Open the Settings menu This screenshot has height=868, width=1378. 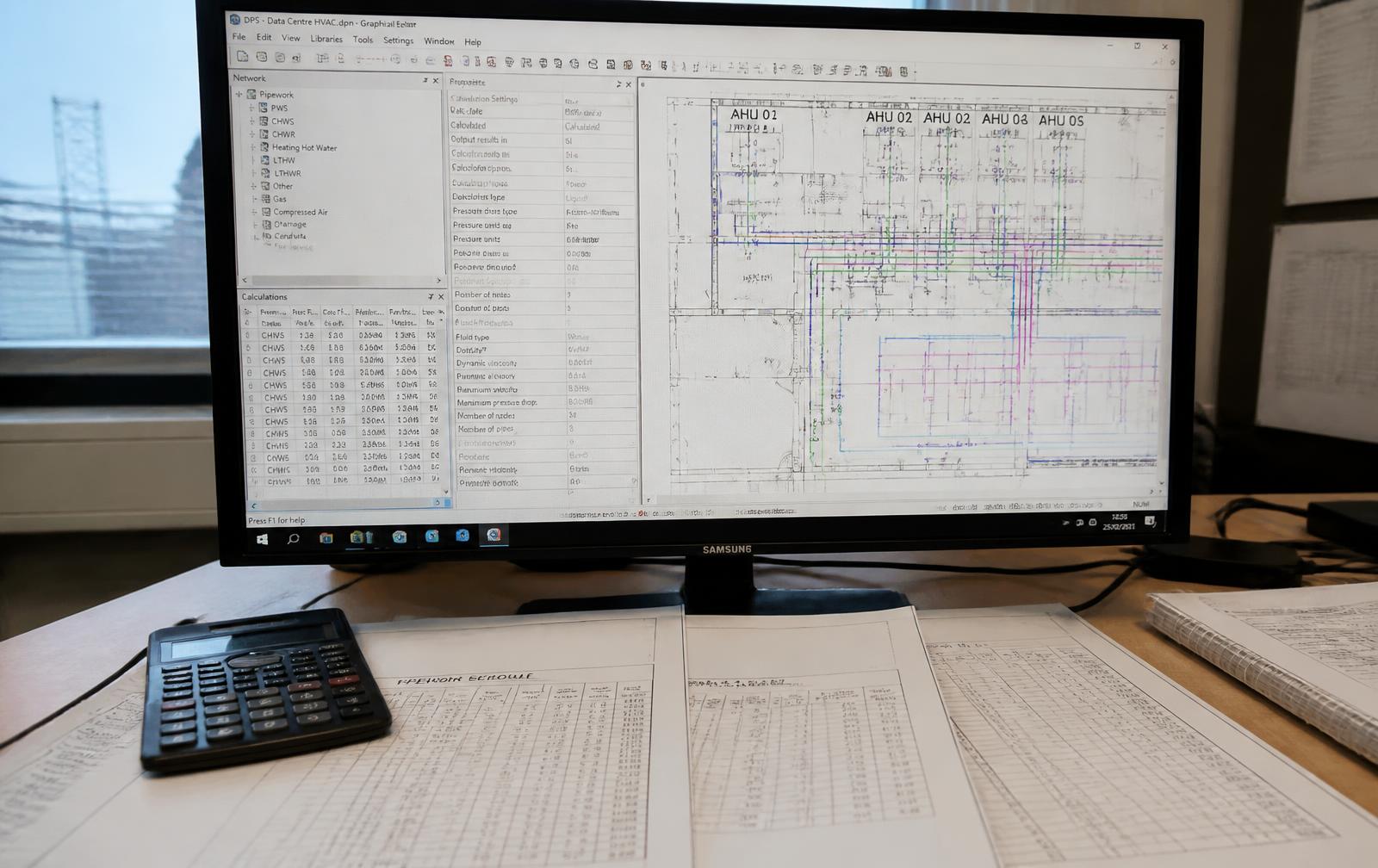pyautogui.click(x=398, y=40)
